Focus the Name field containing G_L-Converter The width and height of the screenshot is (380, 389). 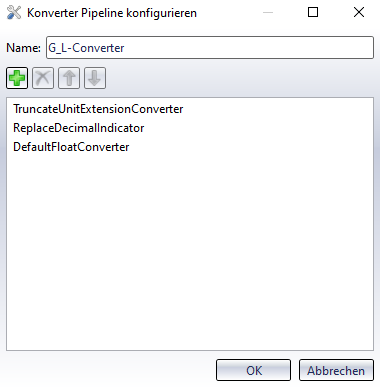point(210,48)
